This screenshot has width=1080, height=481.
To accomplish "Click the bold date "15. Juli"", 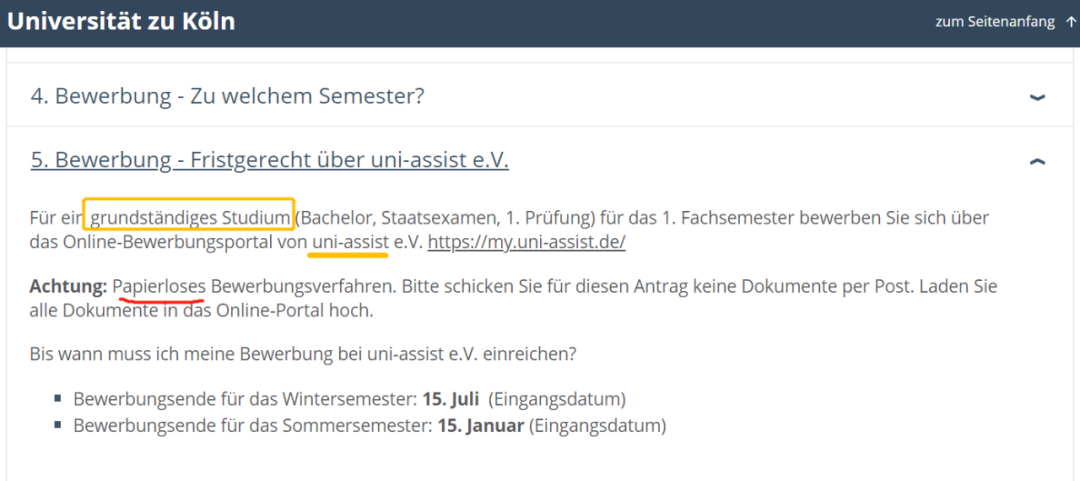I will pyautogui.click(x=450, y=399).
